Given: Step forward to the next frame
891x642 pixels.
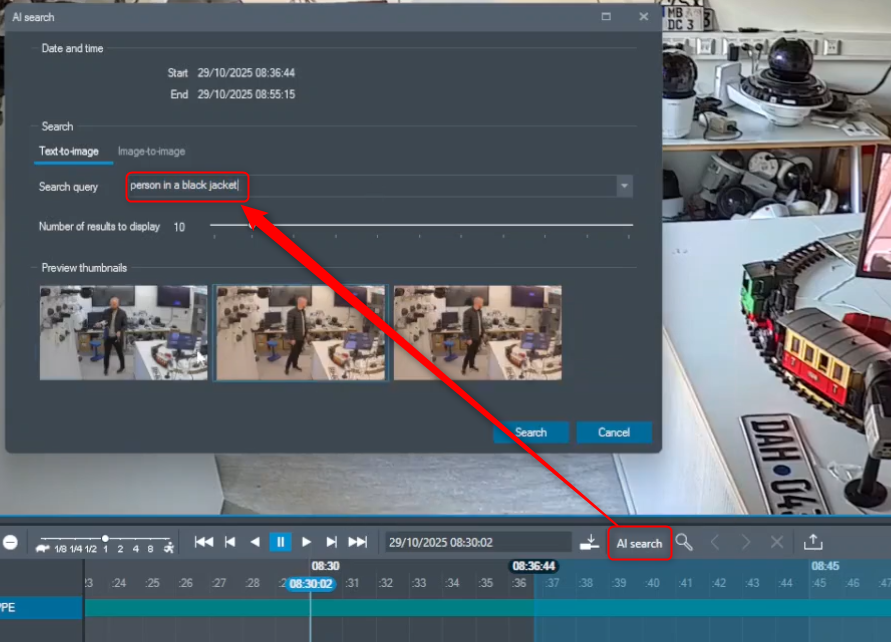Looking at the screenshot, I should coord(332,542).
